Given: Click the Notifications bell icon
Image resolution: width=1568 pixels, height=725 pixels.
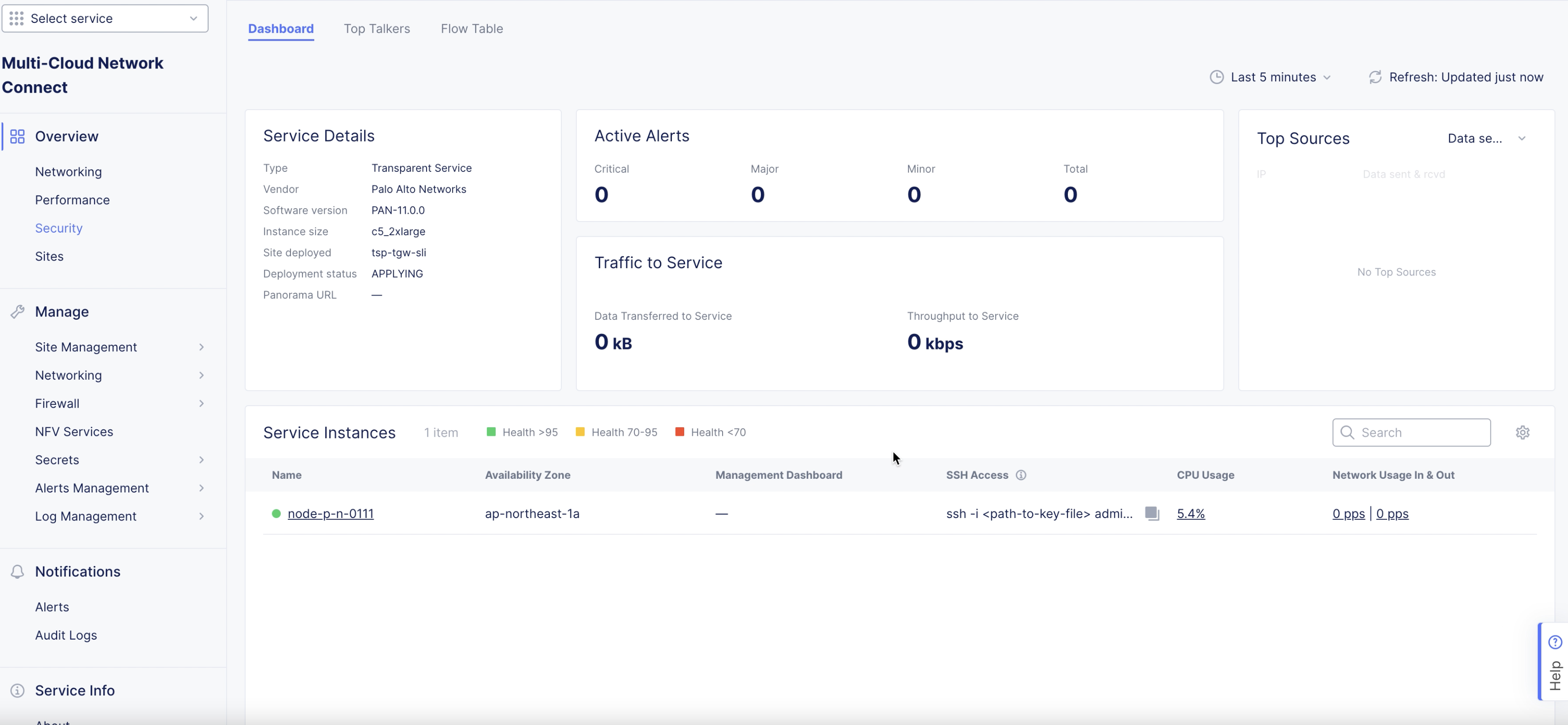Looking at the screenshot, I should [17, 572].
